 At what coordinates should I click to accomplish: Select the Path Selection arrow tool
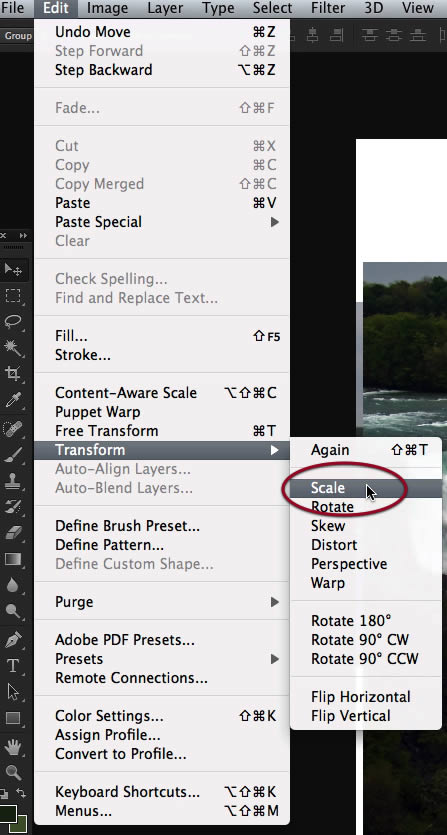pos(13,692)
